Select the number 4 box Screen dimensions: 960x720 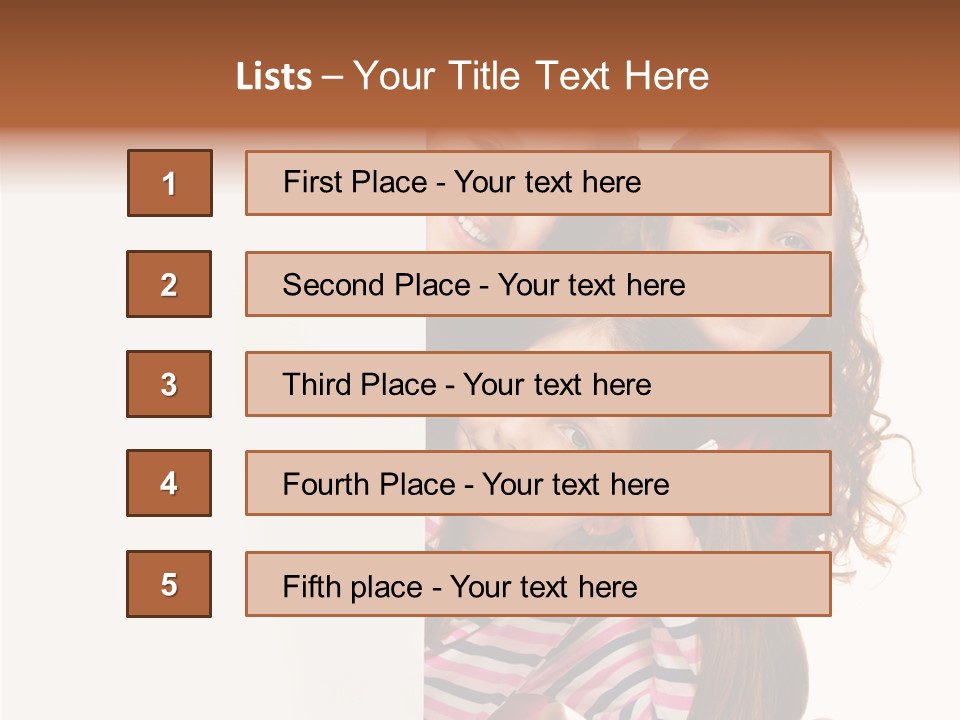(170, 484)
